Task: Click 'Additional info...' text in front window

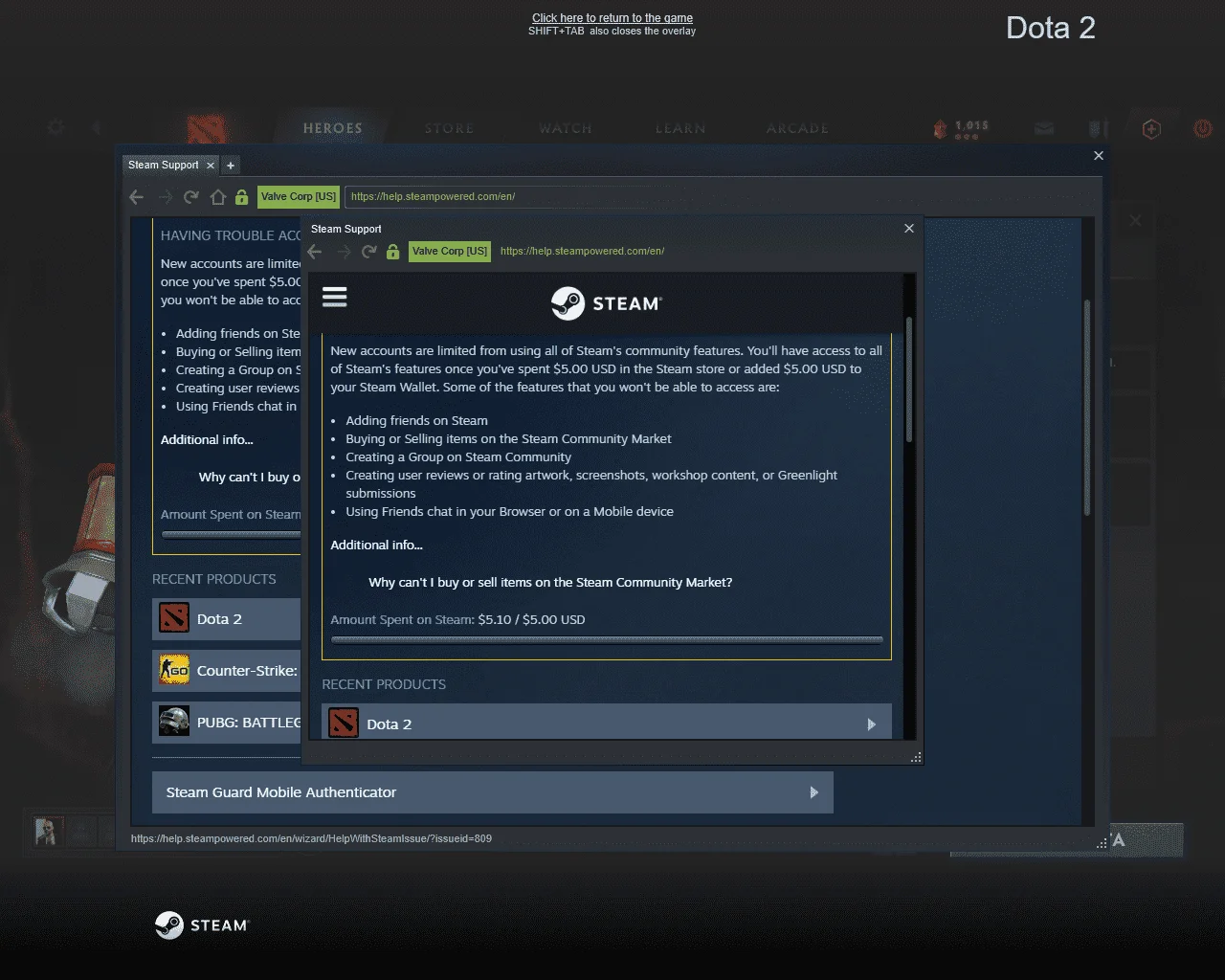Action: (x=376, y=545)
